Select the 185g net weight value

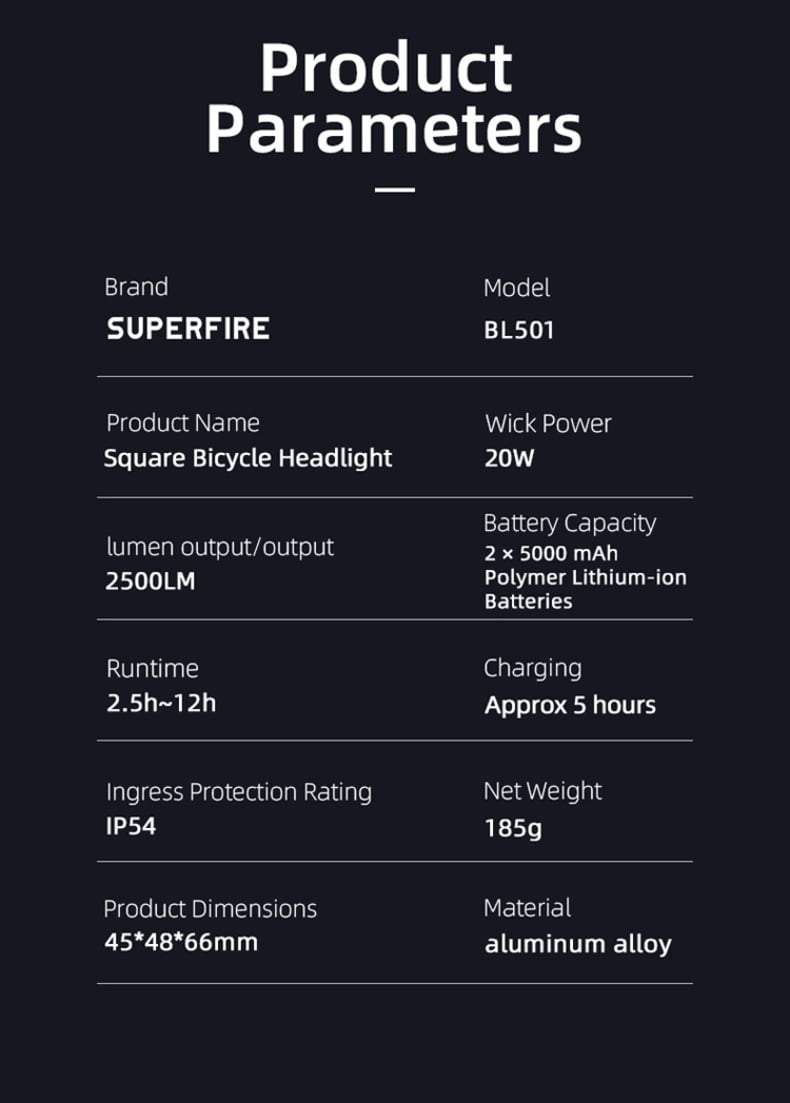coord(513,828)
